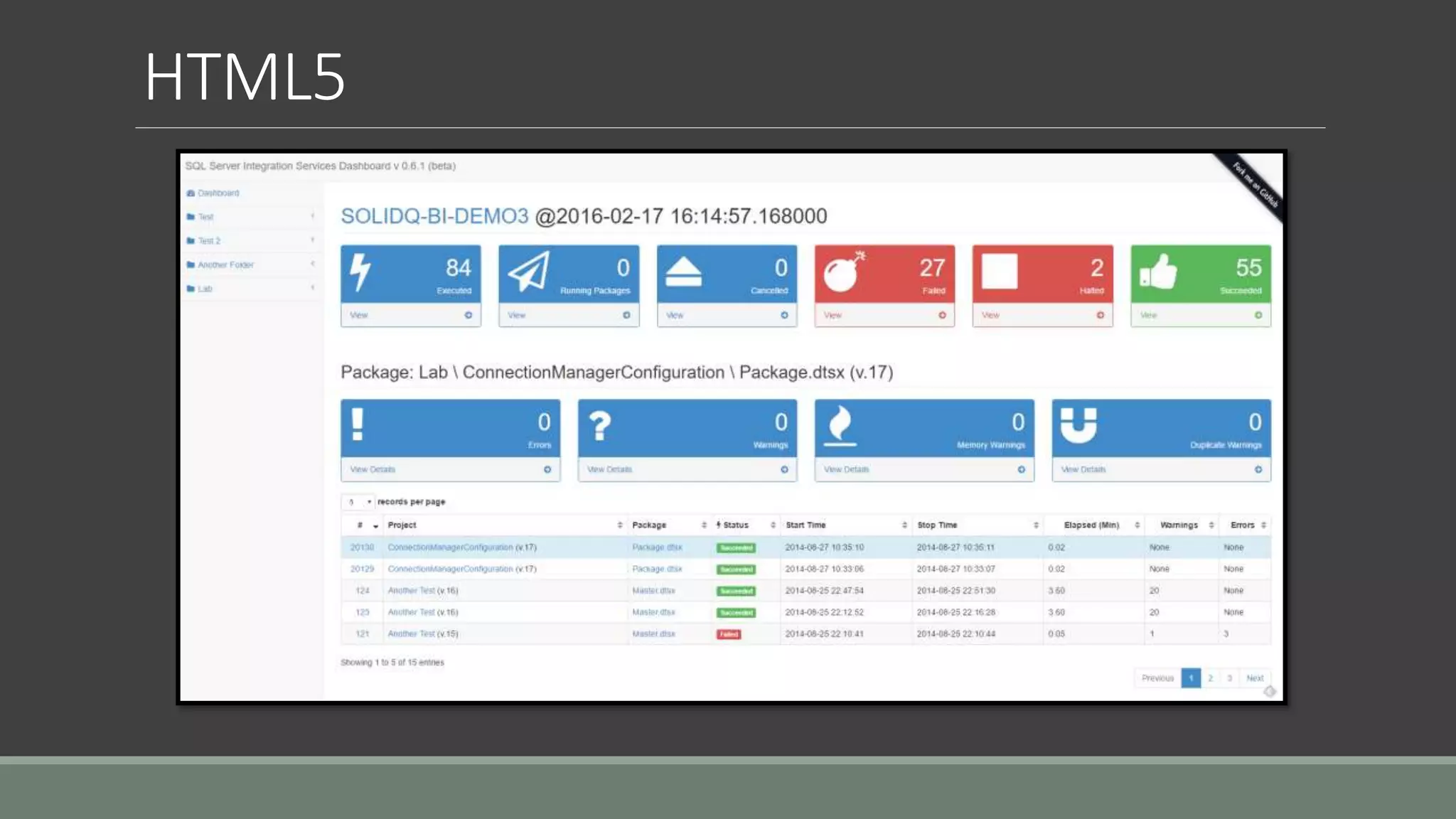Image resolution: width=1456 pixels, height=819 pixels.
Task: Expand the Another Folder sidebar item
Action: 225,264
